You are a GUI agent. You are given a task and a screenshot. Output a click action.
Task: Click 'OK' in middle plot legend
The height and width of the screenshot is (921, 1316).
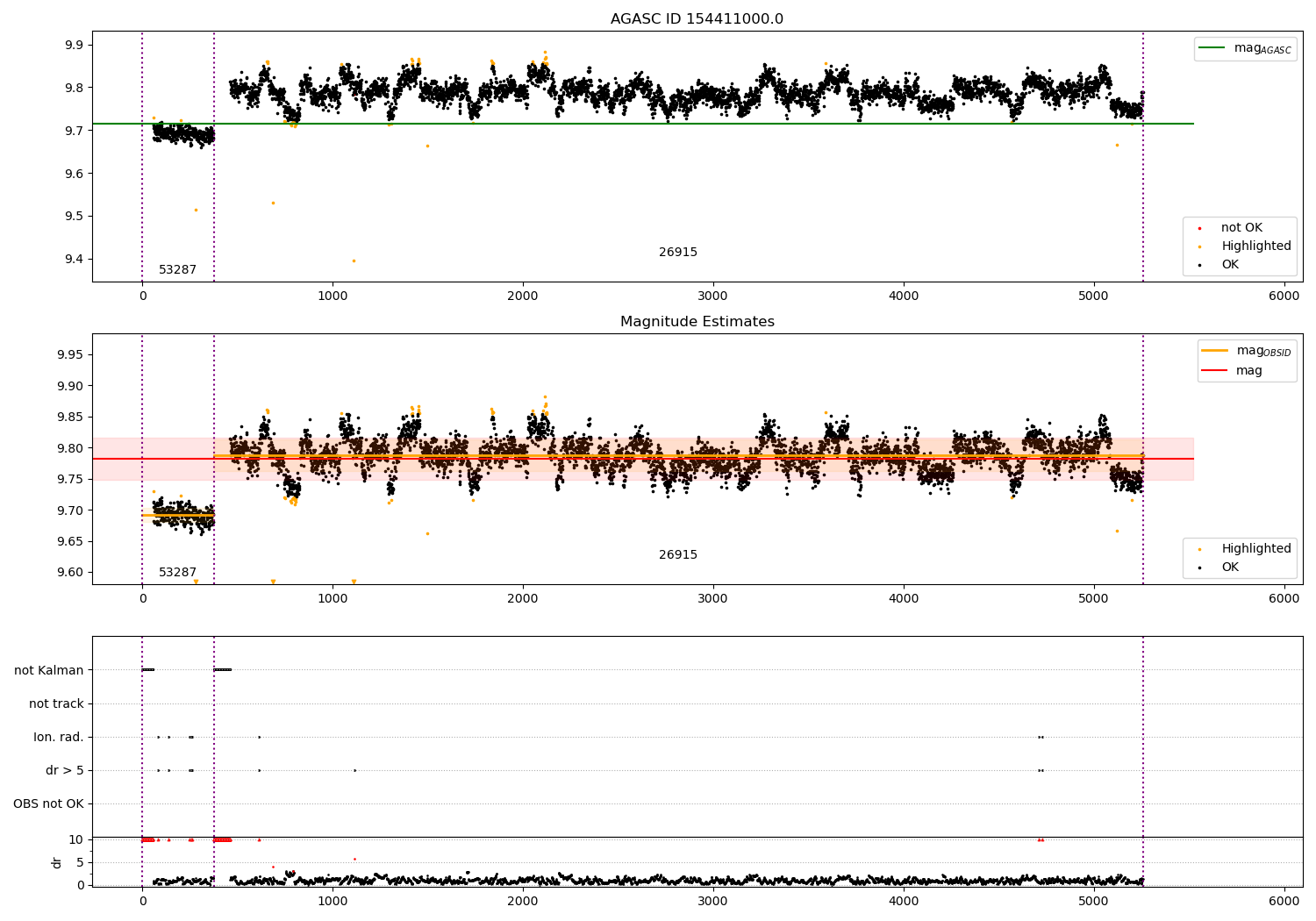1229,568
